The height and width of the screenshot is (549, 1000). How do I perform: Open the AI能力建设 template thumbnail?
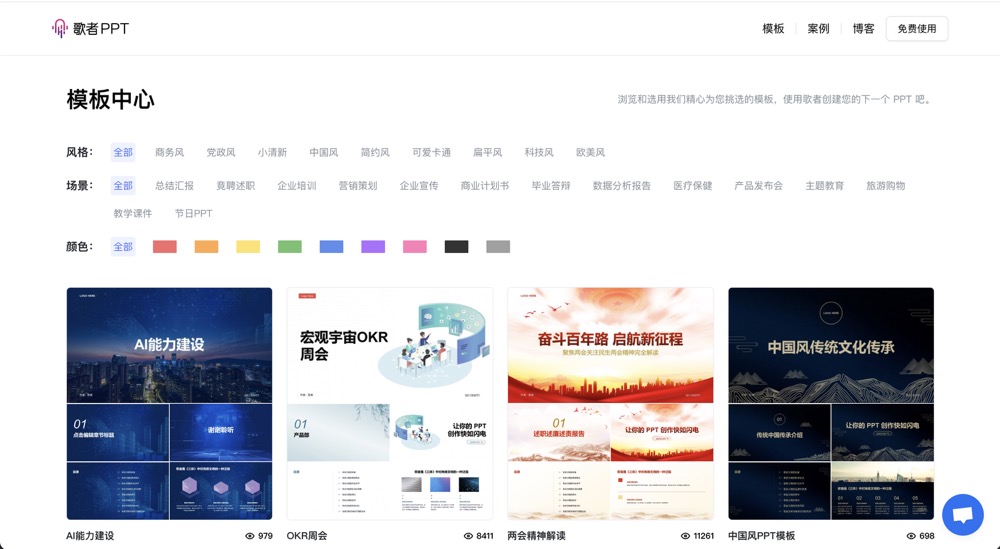point(170,404)
